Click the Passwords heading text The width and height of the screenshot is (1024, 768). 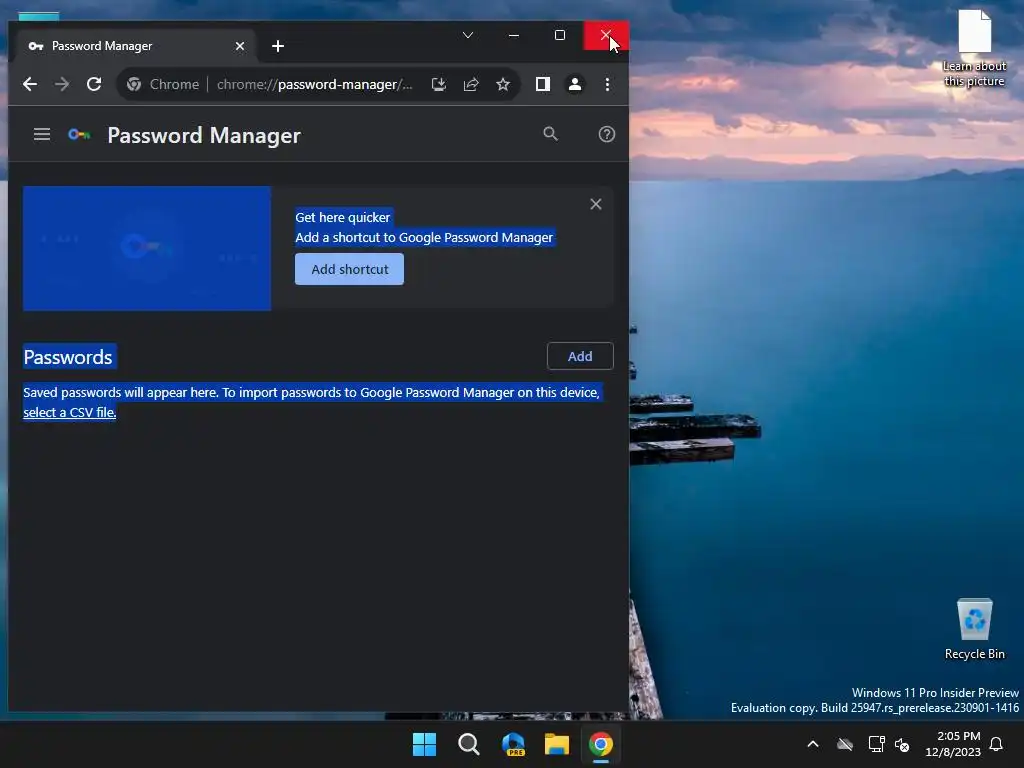(68, 357)
